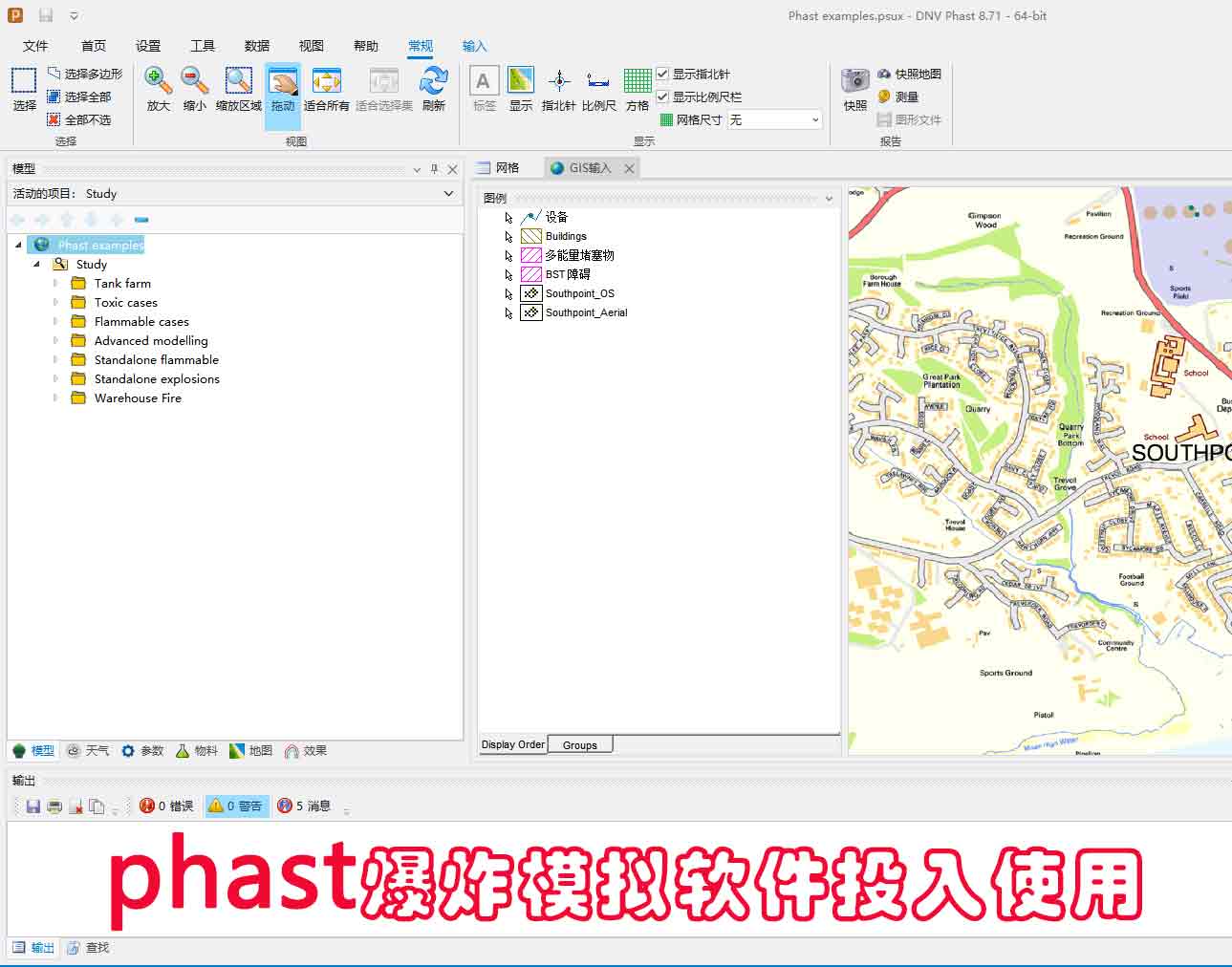Image resolution: width=1232 pixels, height=967 pixels.
Task: Click 适合所有 to fit all
Action: (326, 89)
